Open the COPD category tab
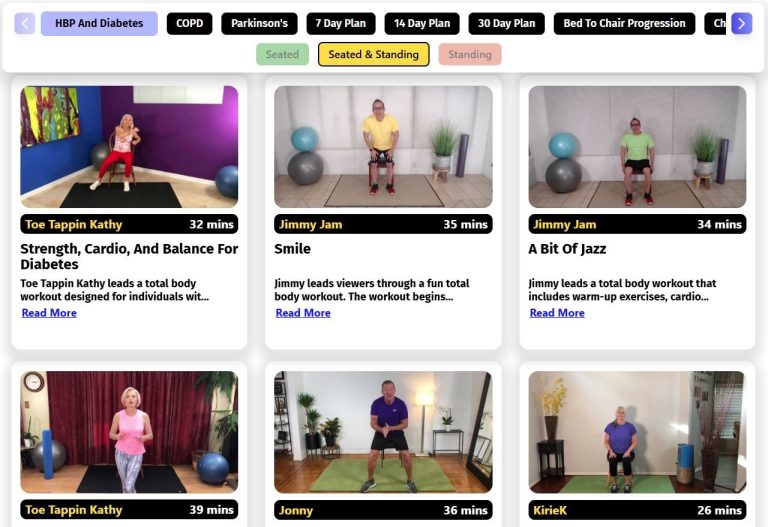Viewport: 768px width, 527px height. pyautogui.click(x=190, y=24)
